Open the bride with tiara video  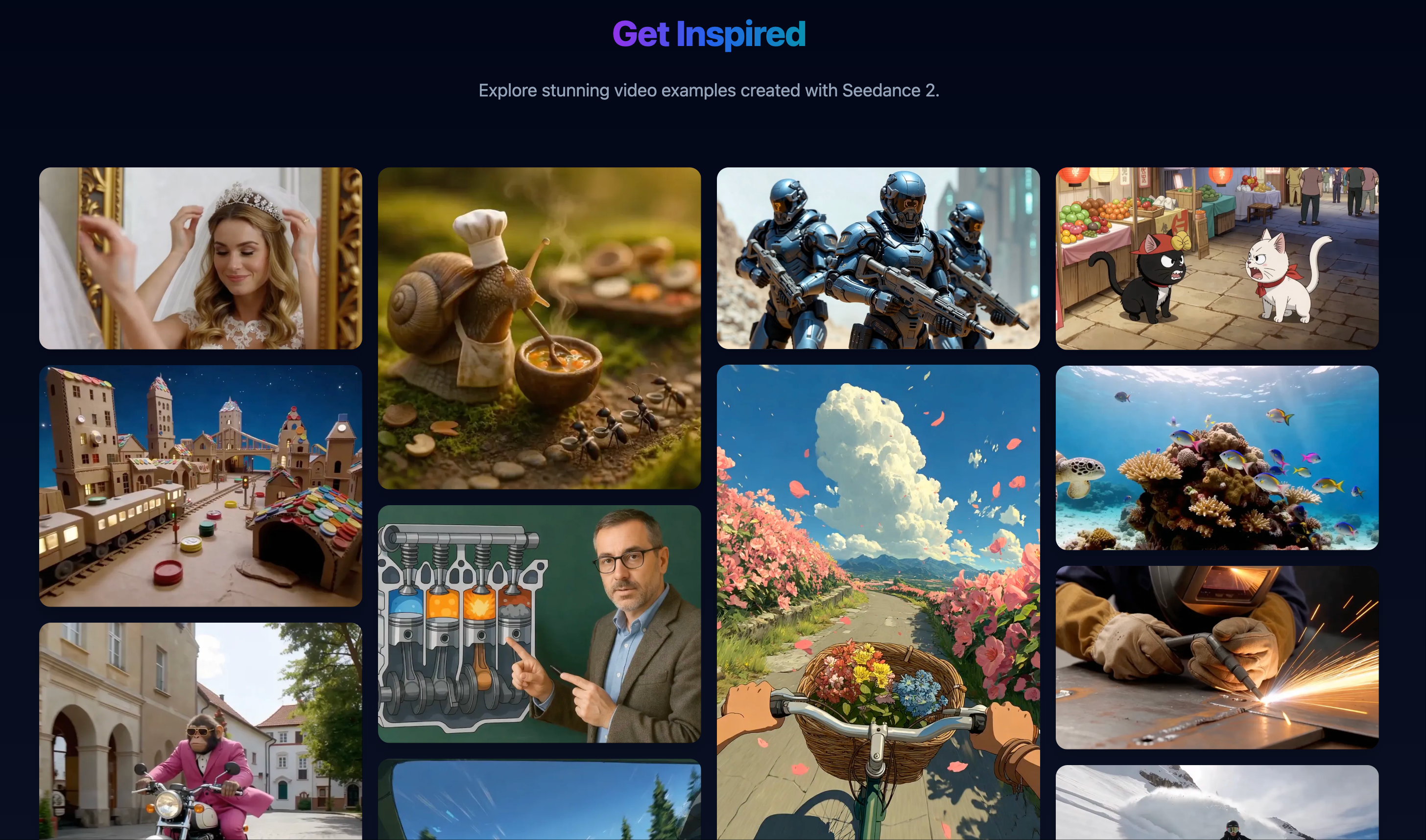point(200,258)
